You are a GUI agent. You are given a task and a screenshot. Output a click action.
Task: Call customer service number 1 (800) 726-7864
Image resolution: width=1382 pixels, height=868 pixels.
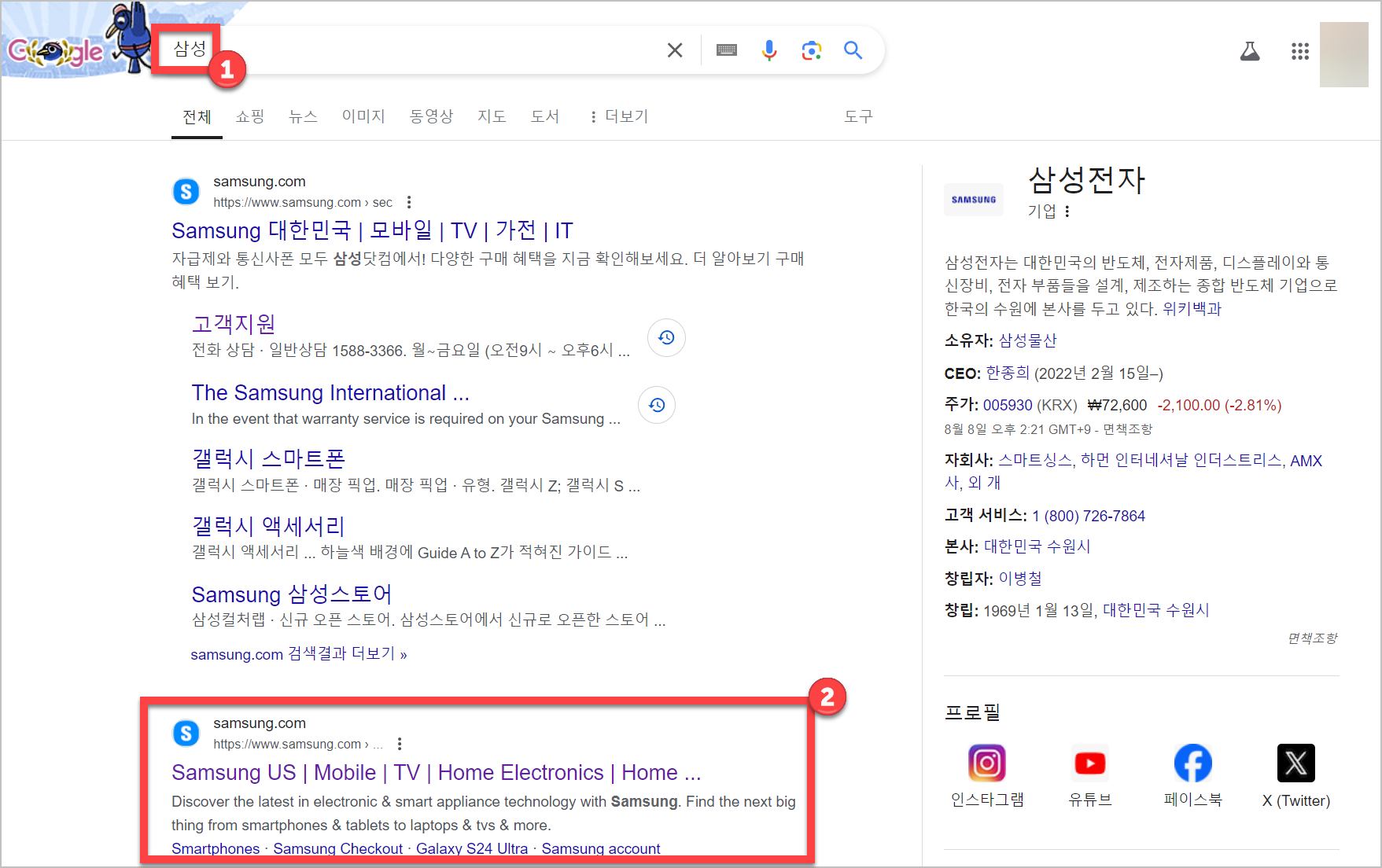(1089, 516)
